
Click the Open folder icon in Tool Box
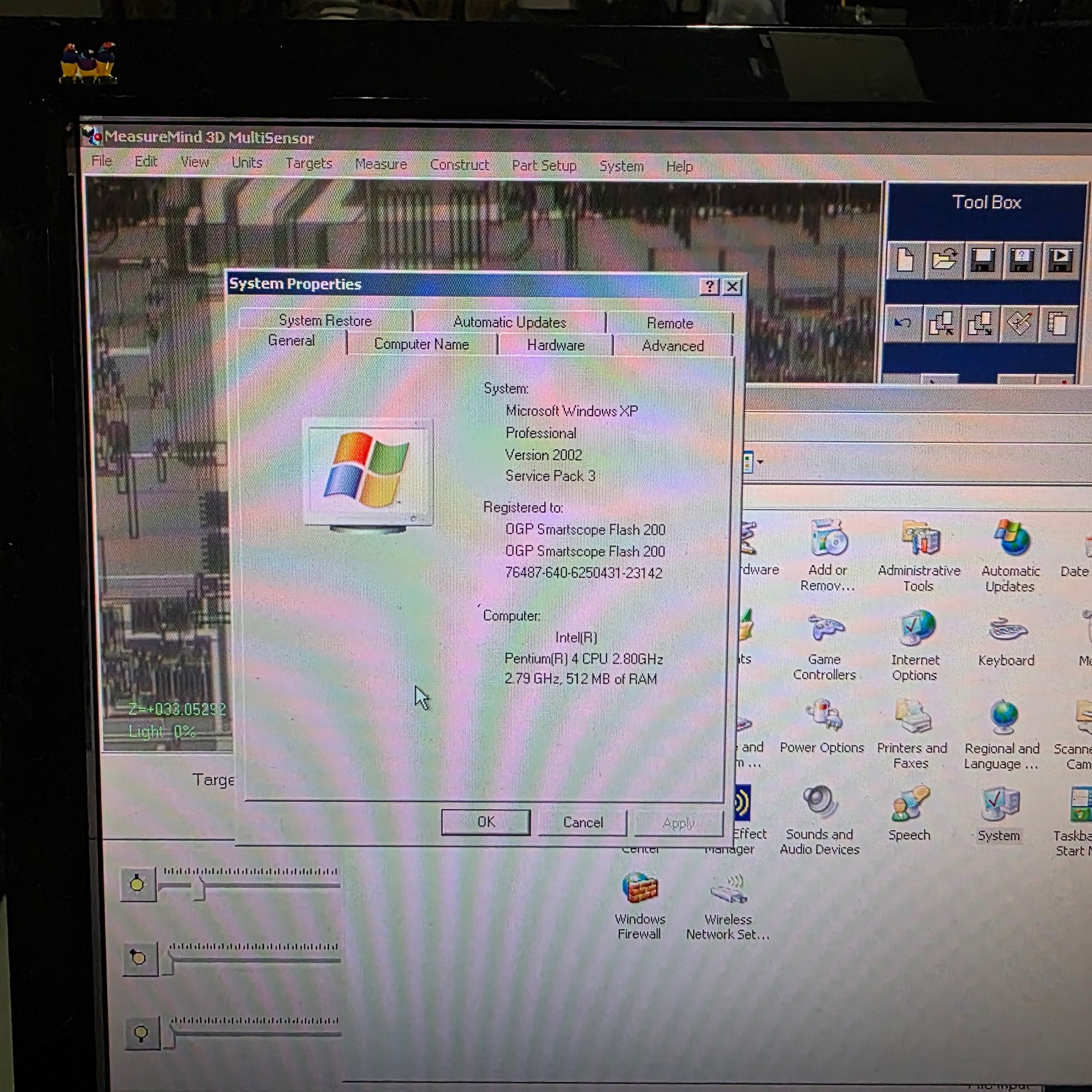945,260
